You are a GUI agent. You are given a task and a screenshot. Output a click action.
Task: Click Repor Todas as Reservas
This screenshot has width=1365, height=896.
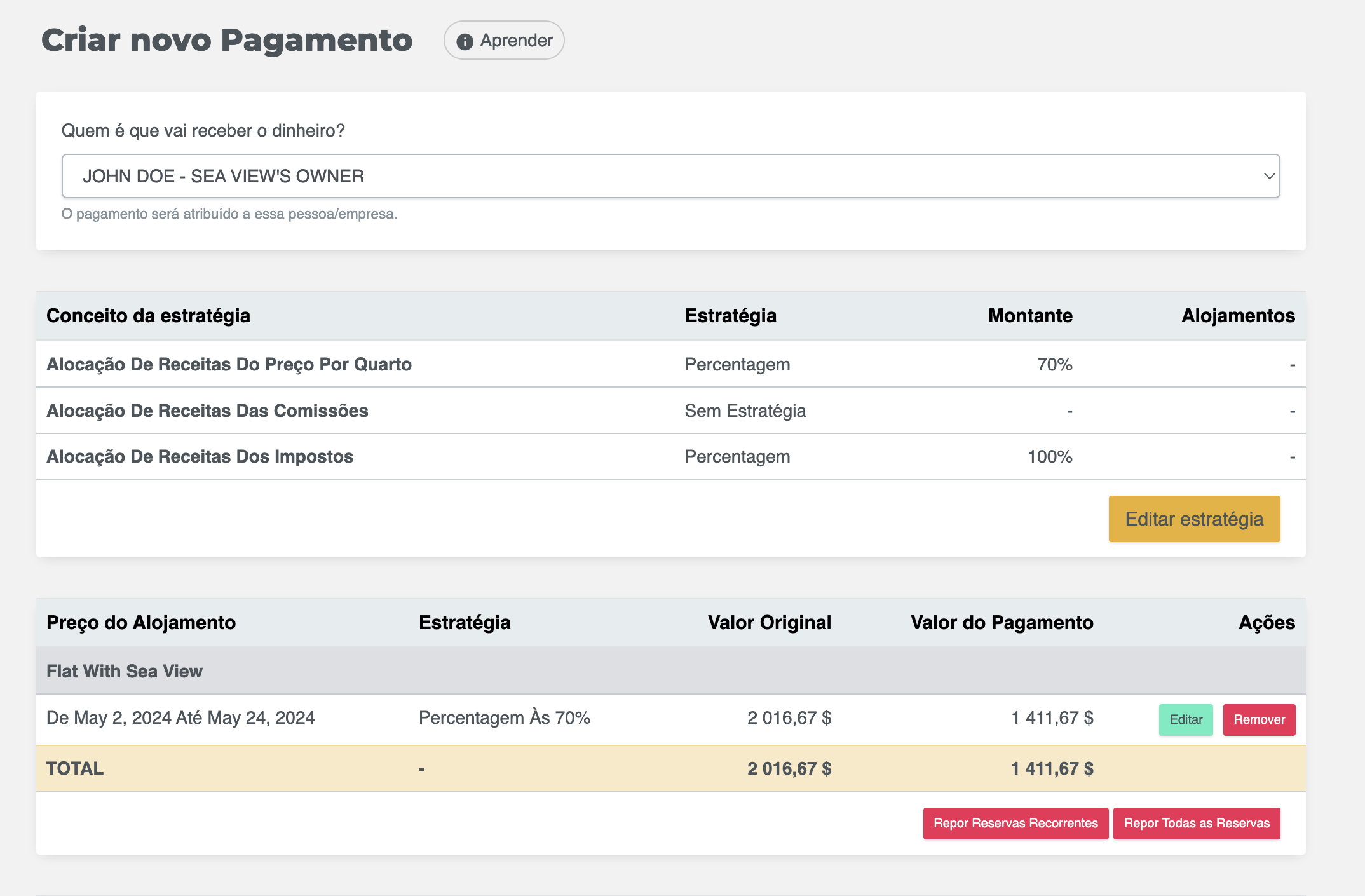click(1196, 823)
